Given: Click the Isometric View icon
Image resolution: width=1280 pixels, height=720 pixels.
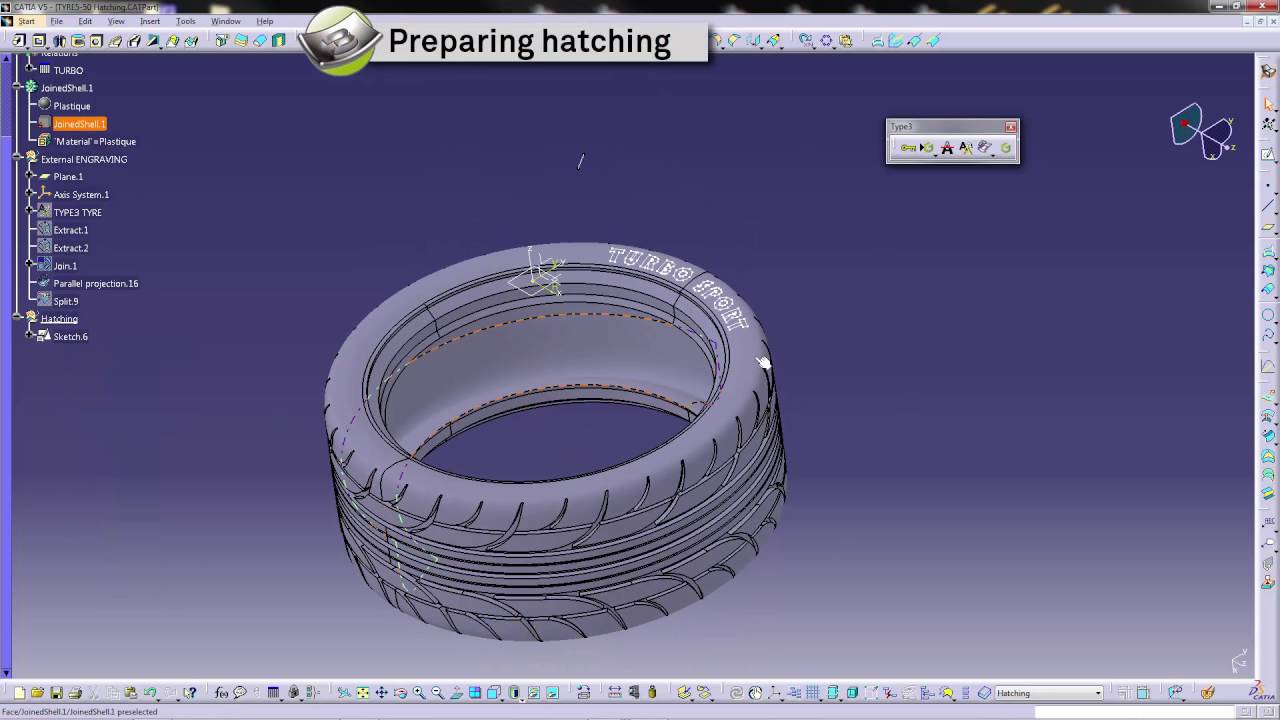Looking at the screenshot, I should click(494, 692).
